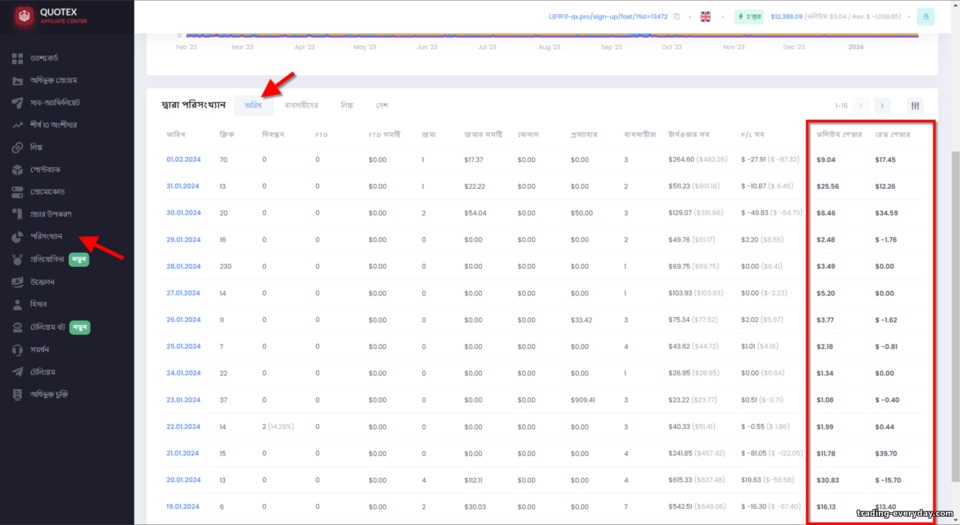Open table column settings sliders icon

pos(915,106)
